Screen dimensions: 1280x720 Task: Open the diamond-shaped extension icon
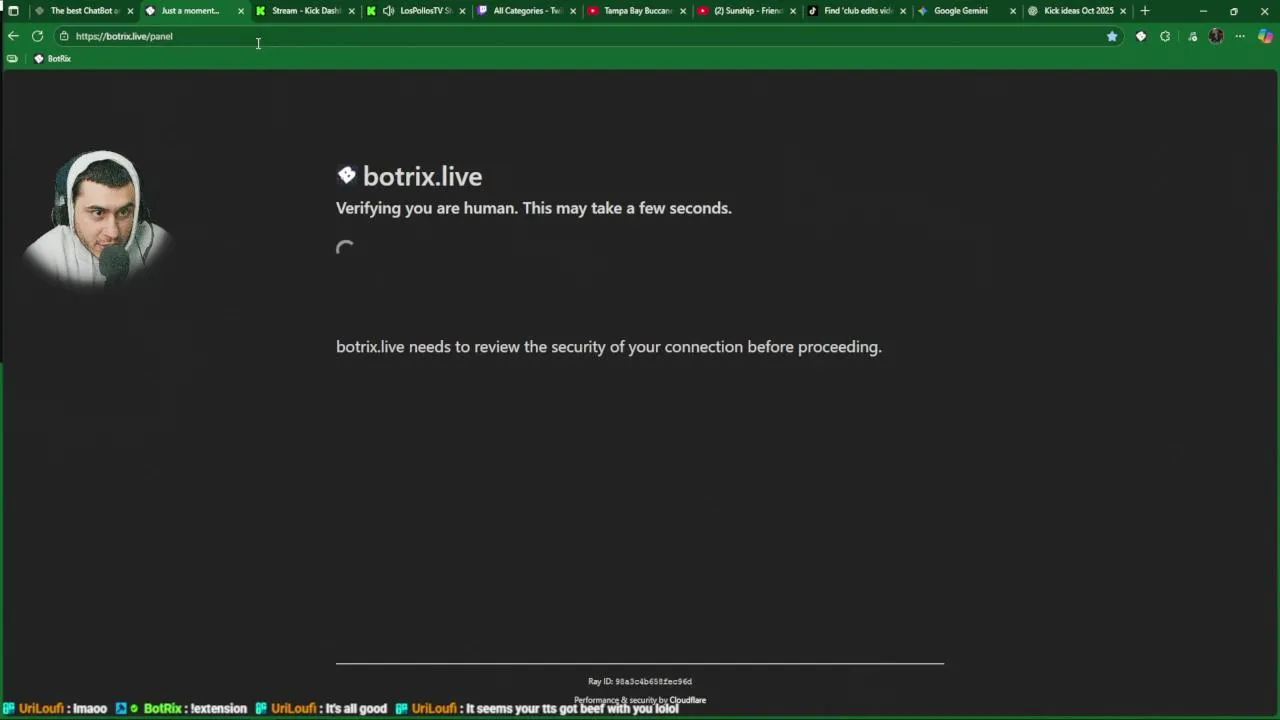click(1141, 36)
